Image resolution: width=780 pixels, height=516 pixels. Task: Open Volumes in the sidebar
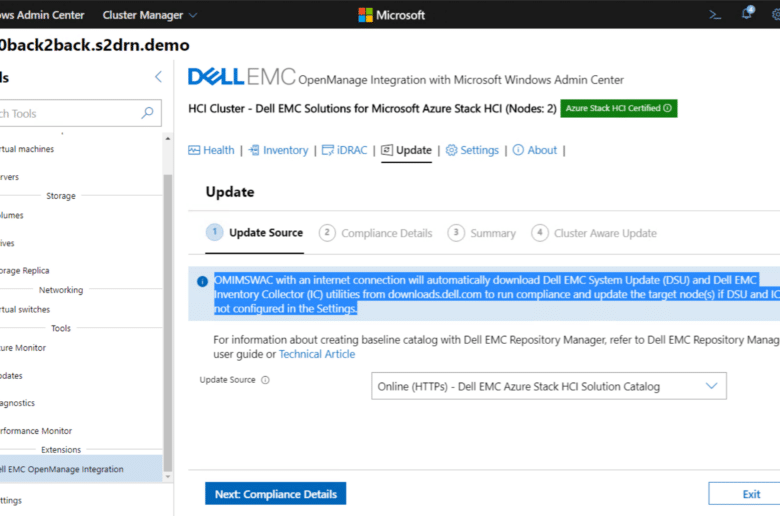point(11,215)
